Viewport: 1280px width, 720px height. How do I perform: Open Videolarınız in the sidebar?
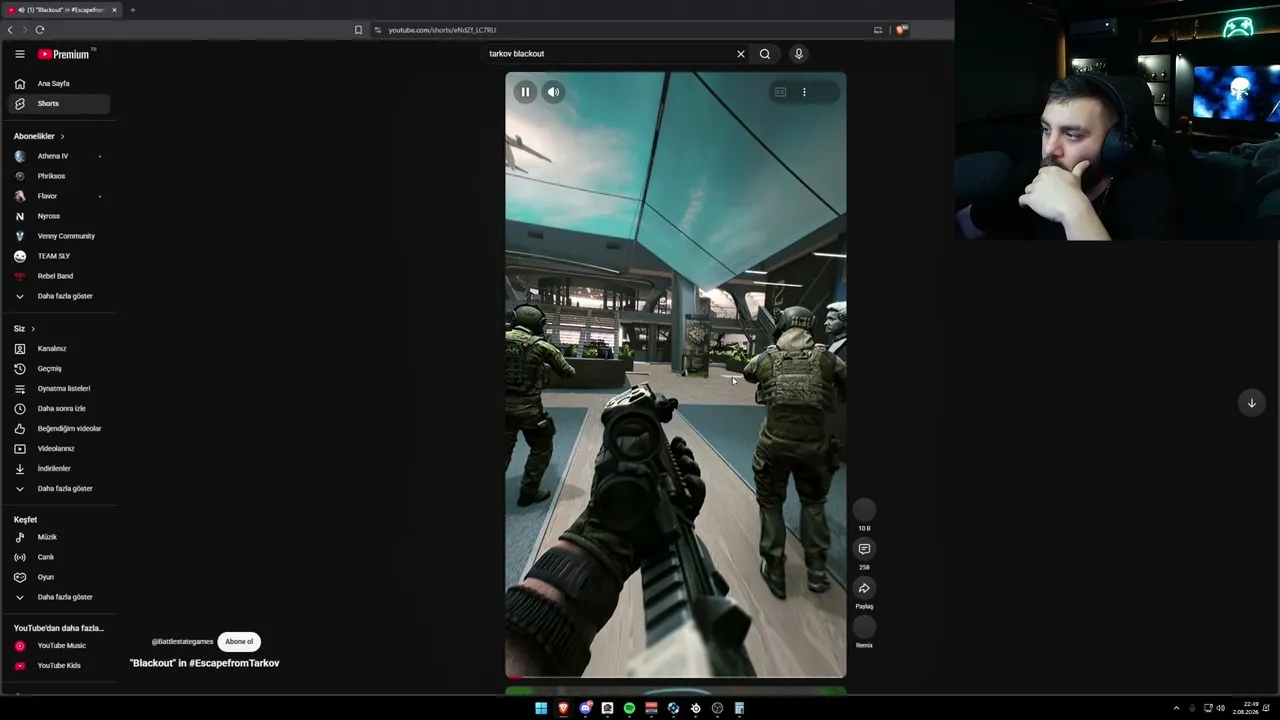[x=60, y=449]
